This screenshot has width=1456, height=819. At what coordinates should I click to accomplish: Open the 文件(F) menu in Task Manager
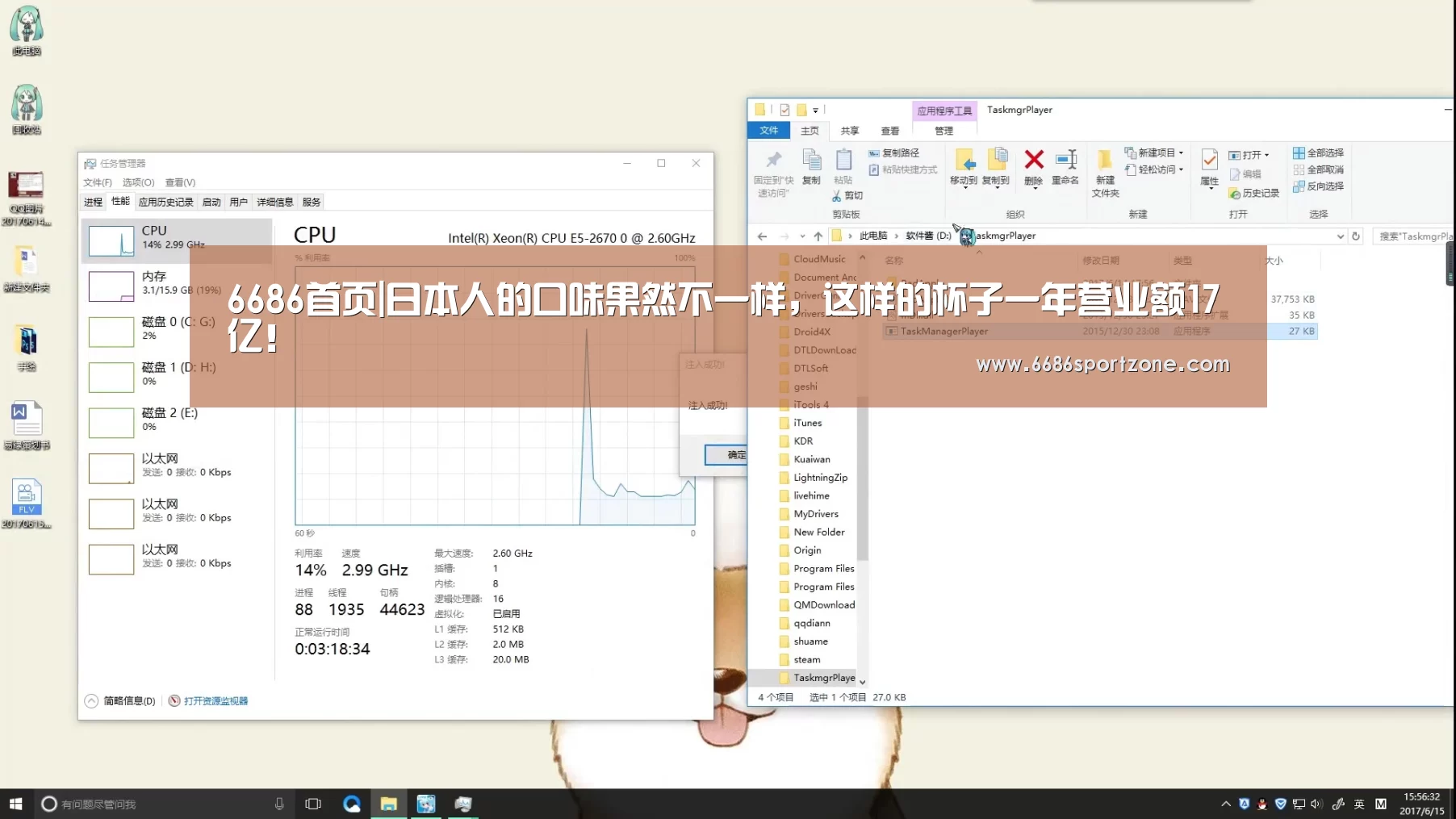click(x=98, y=182)
